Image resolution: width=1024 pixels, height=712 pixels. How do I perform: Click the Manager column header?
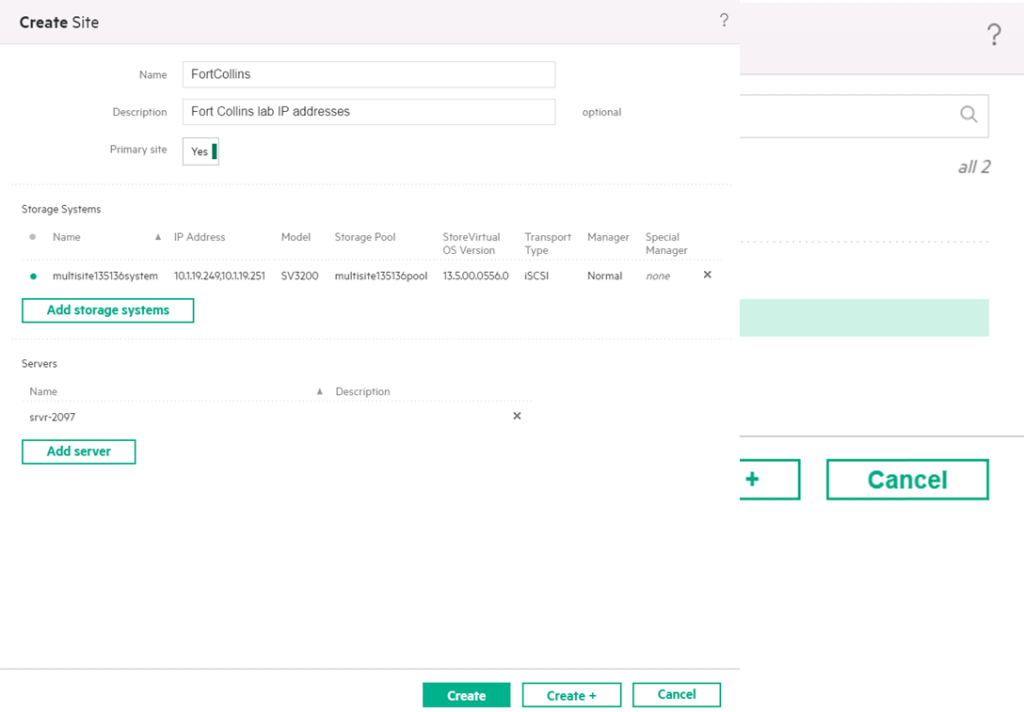(608, 237)
